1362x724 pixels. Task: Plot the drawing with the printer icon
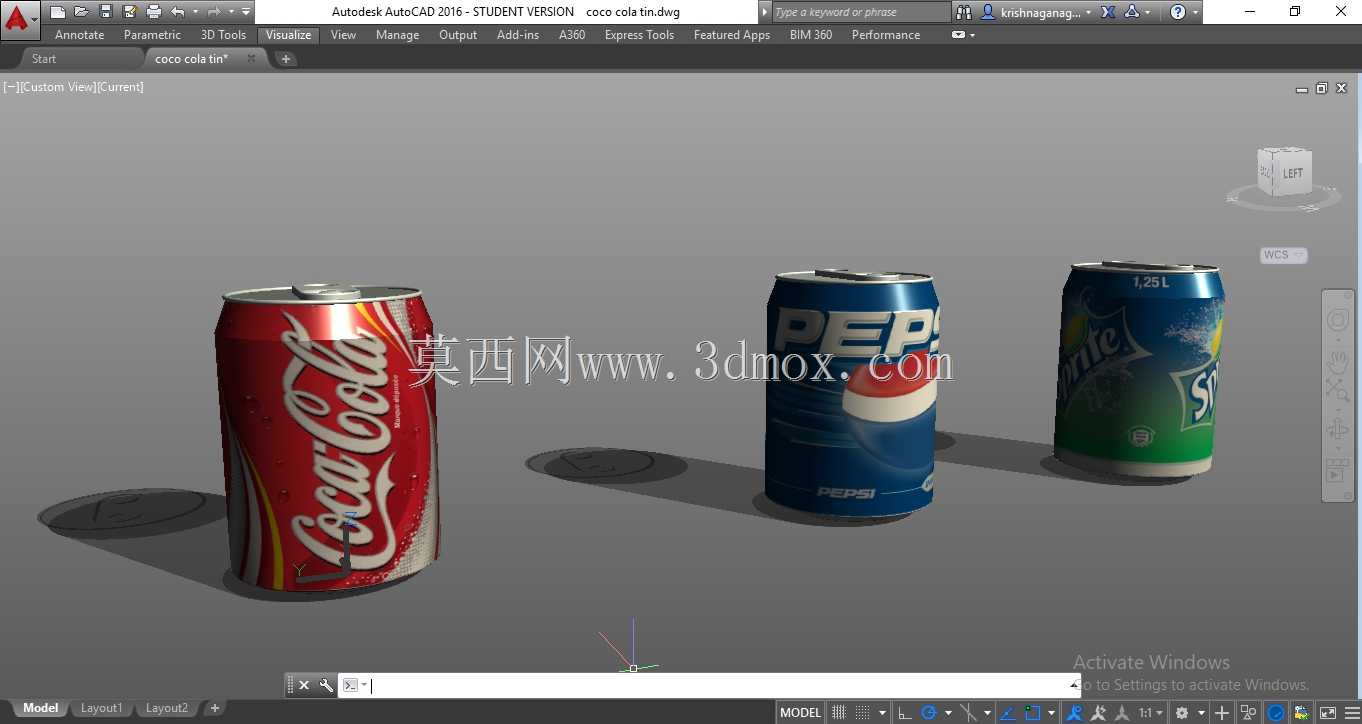(x=154, y=12)
